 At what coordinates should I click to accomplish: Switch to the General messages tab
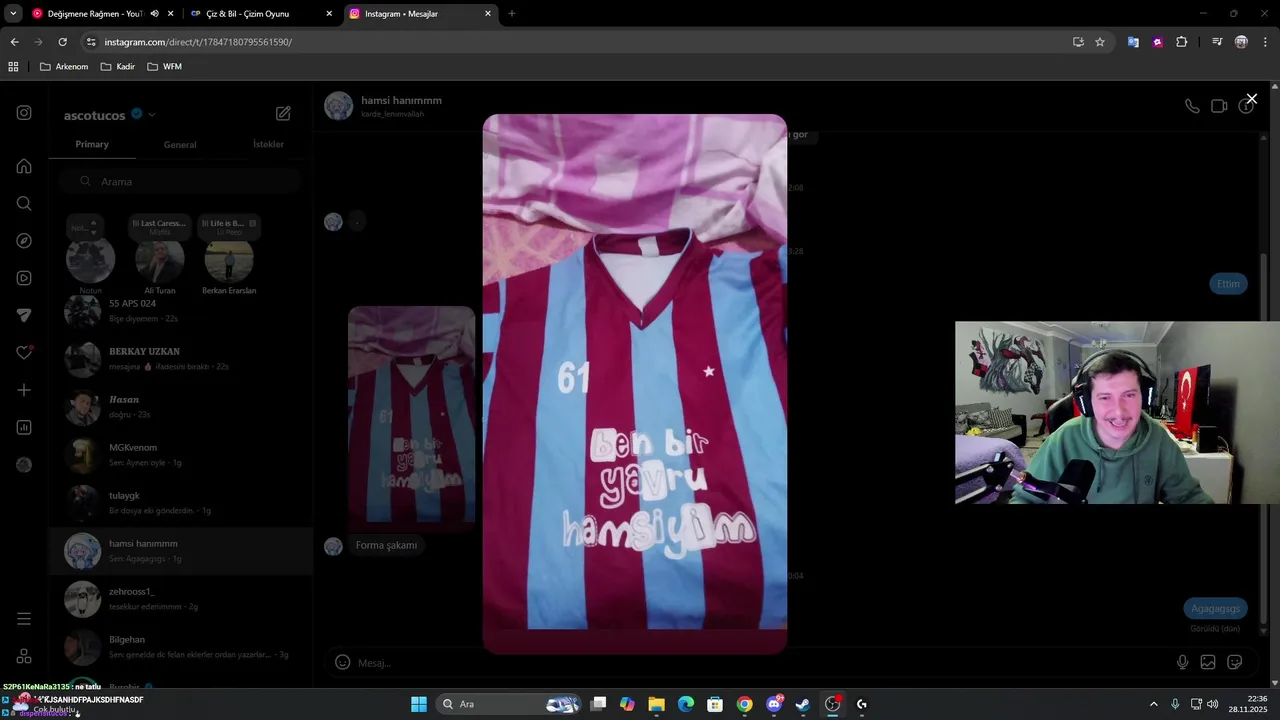click(180, 145)
